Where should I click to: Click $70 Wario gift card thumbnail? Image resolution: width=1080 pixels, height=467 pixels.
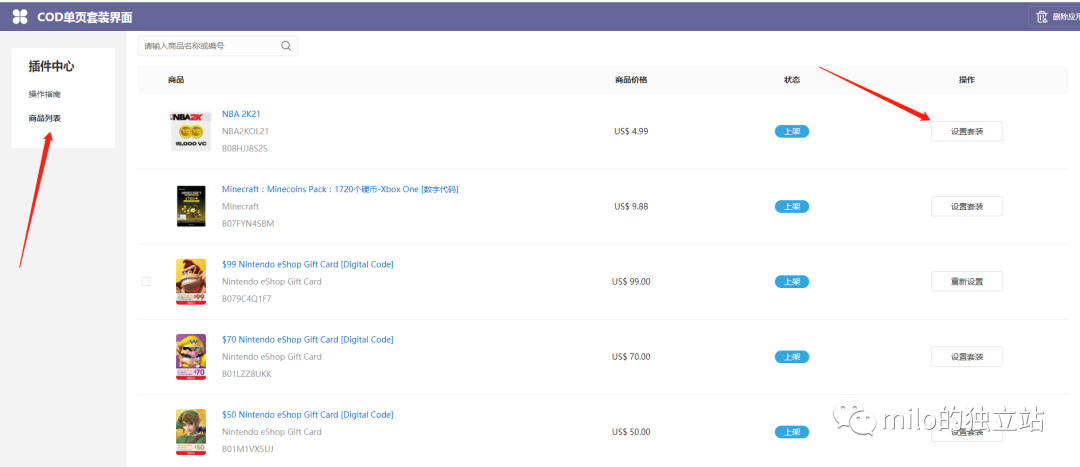(191, 357)
